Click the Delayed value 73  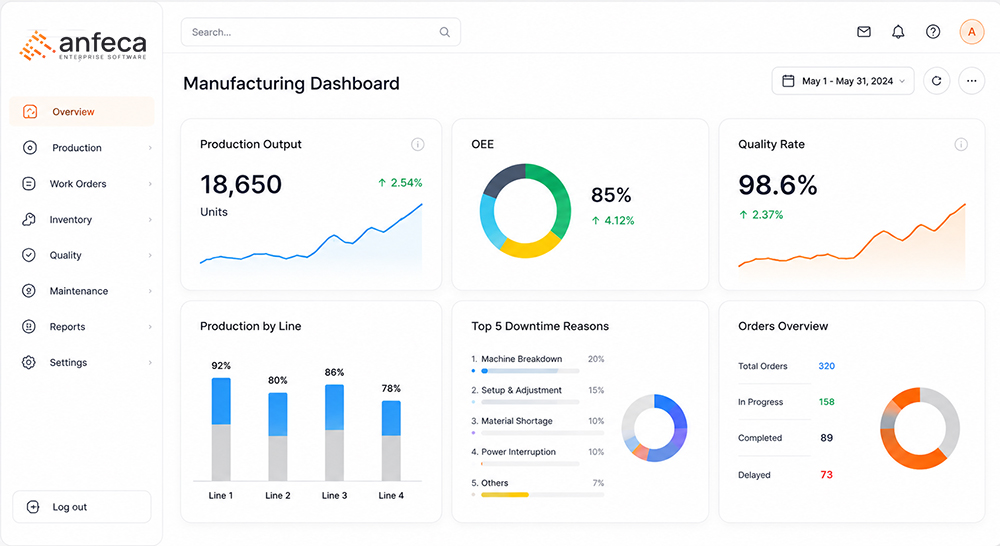827,475
